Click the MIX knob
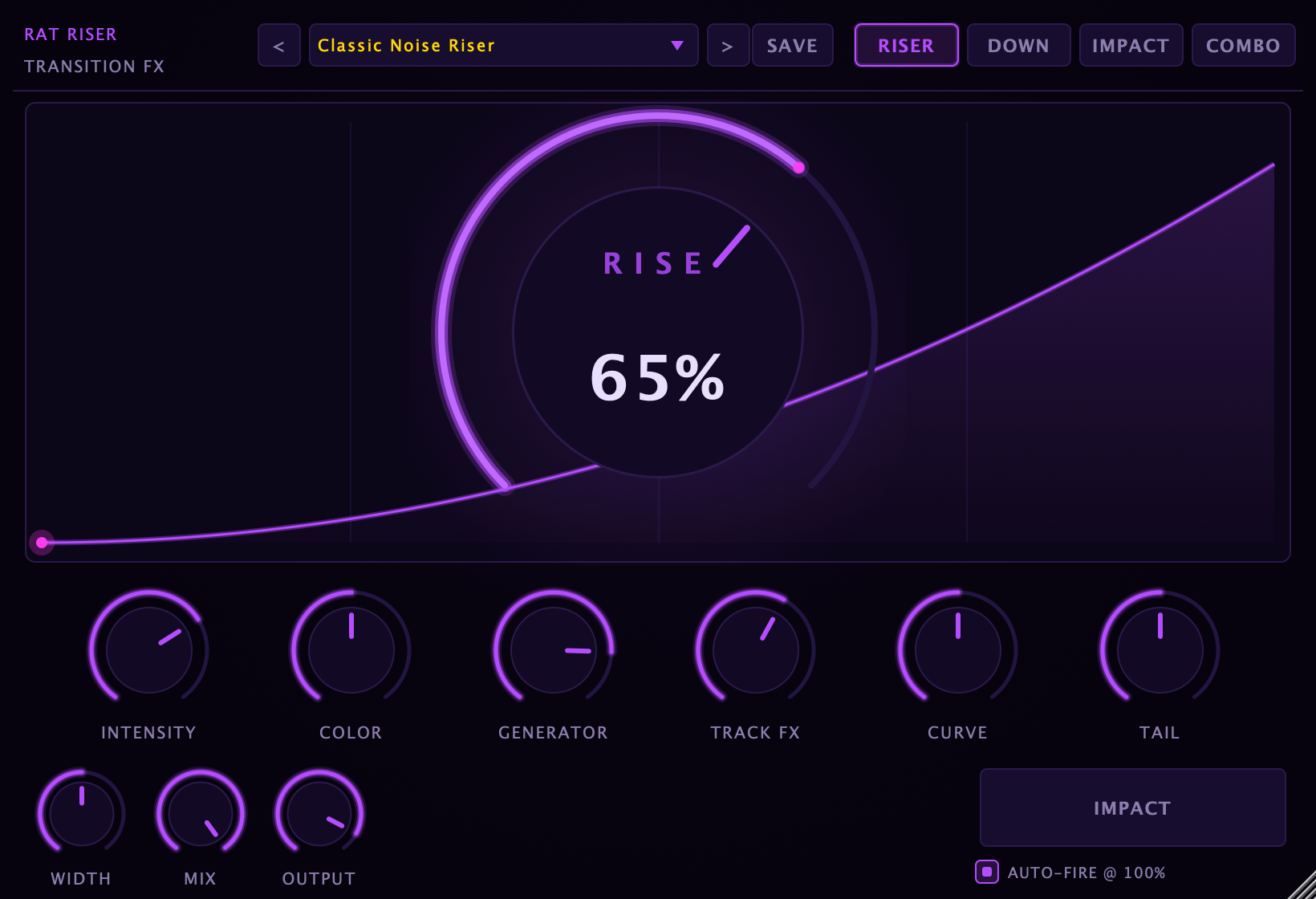Viewport: 1316px width, 899px height. [201, 813]
